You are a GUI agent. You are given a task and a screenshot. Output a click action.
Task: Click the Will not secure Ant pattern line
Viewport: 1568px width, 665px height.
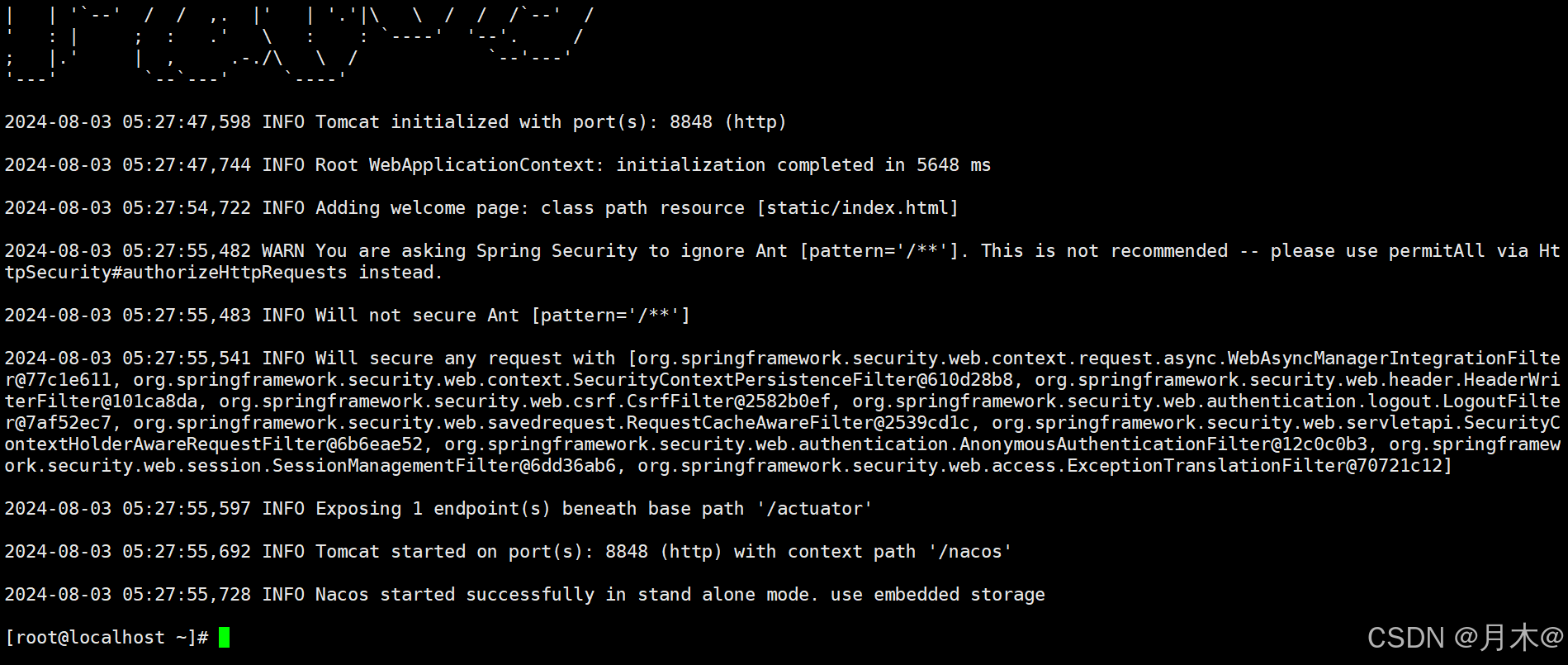tap(348, 316)
